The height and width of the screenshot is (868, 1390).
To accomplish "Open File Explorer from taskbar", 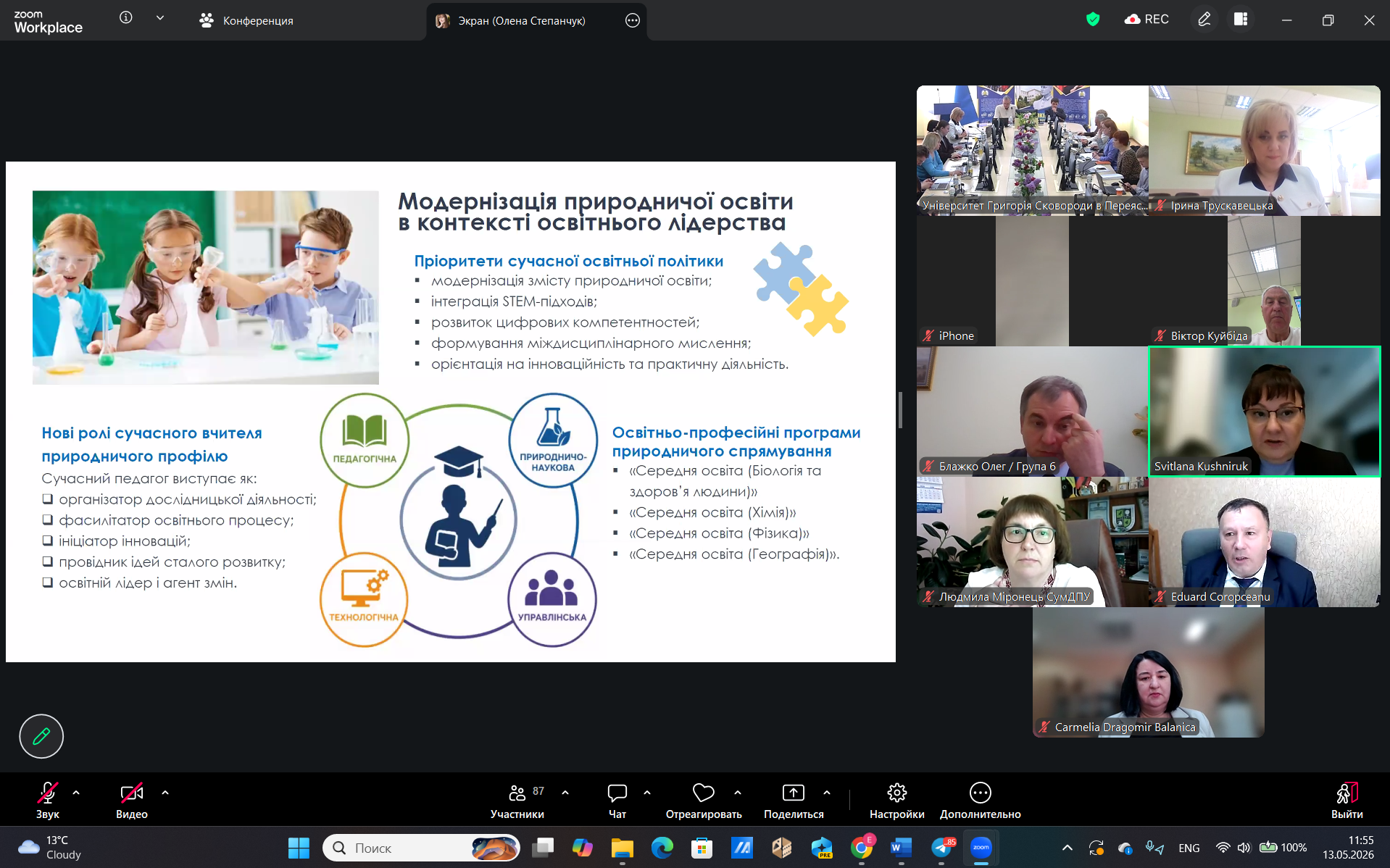I will click(622, 848).
